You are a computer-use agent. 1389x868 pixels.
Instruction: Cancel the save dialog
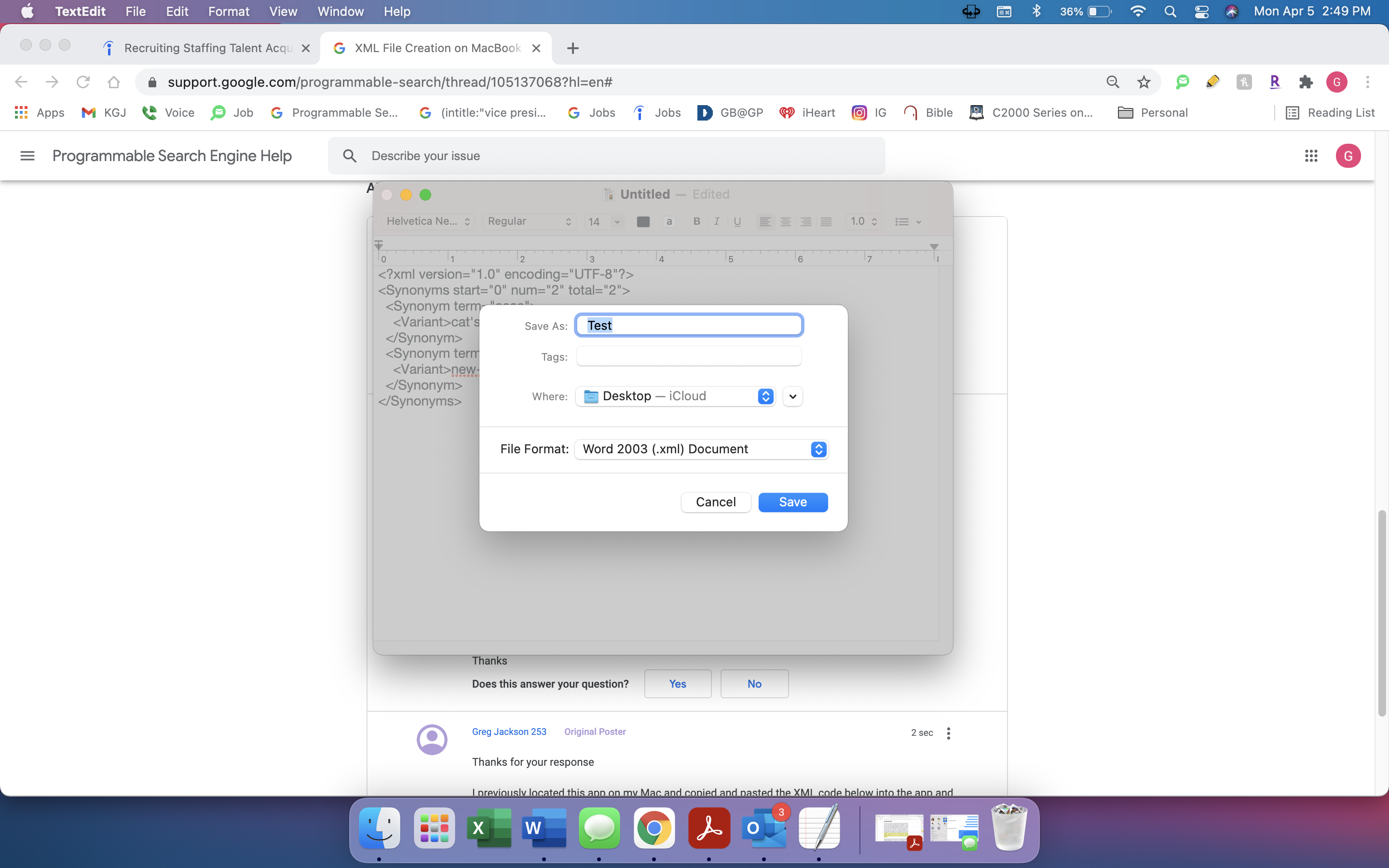(715, 502)
